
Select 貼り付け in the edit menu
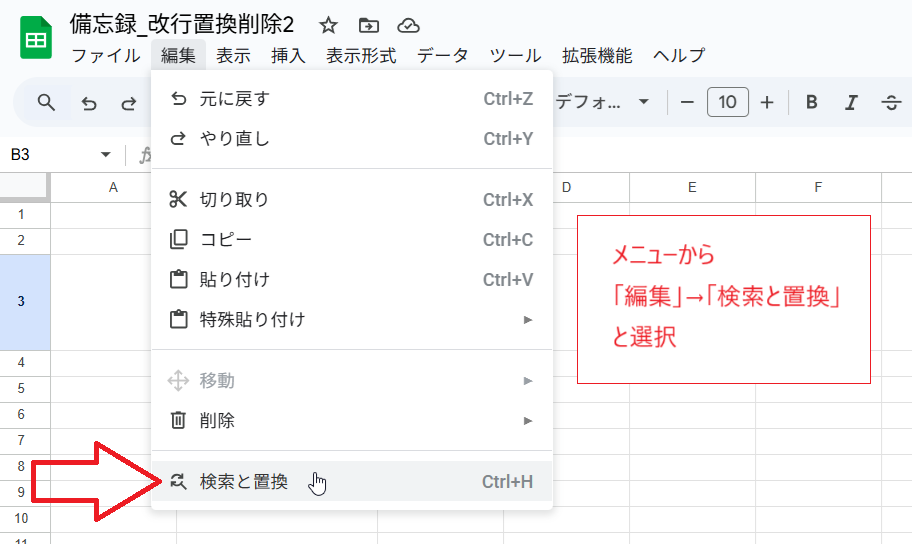coord(352,279)
